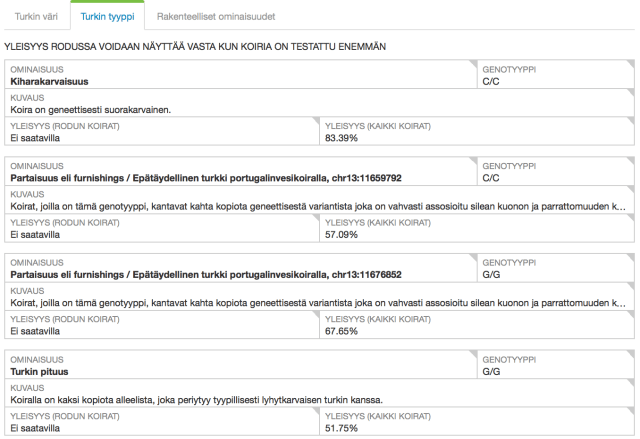Select the Turkin tyyppi tab
The height and width of the screenshot is (439, 640).
[108, 17]
